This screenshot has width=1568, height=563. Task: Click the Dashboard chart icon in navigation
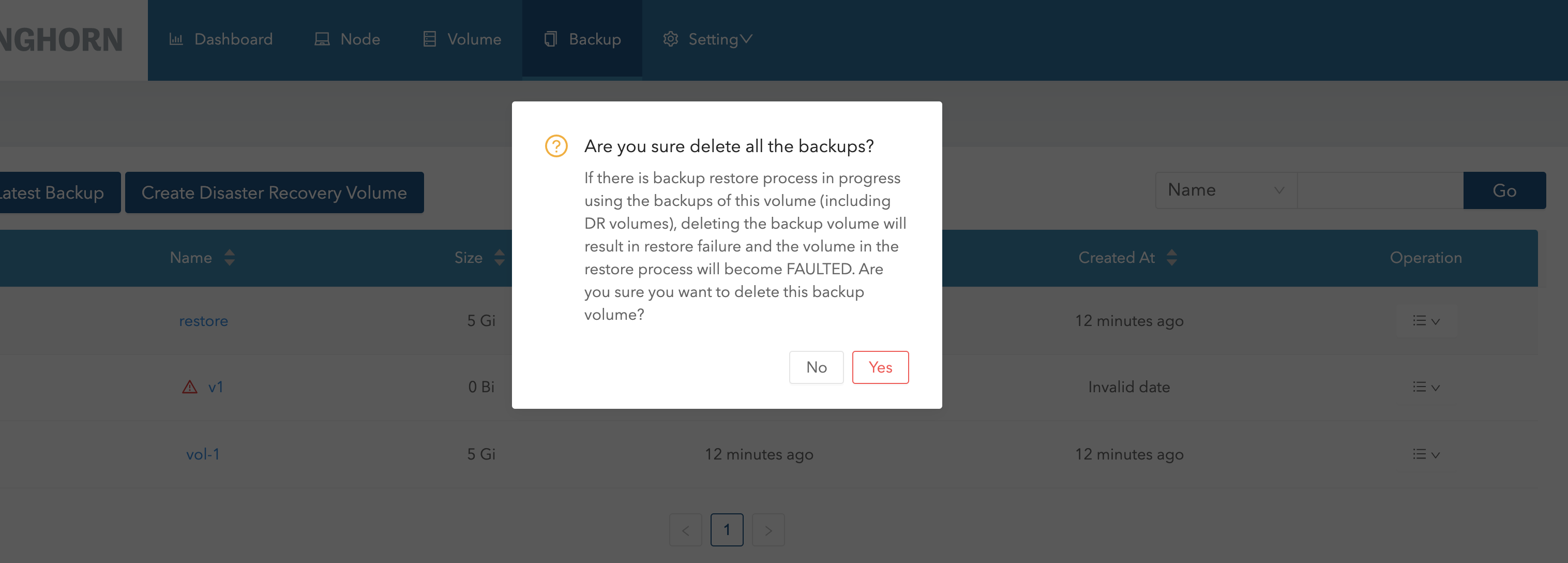(x=176, y=39)
